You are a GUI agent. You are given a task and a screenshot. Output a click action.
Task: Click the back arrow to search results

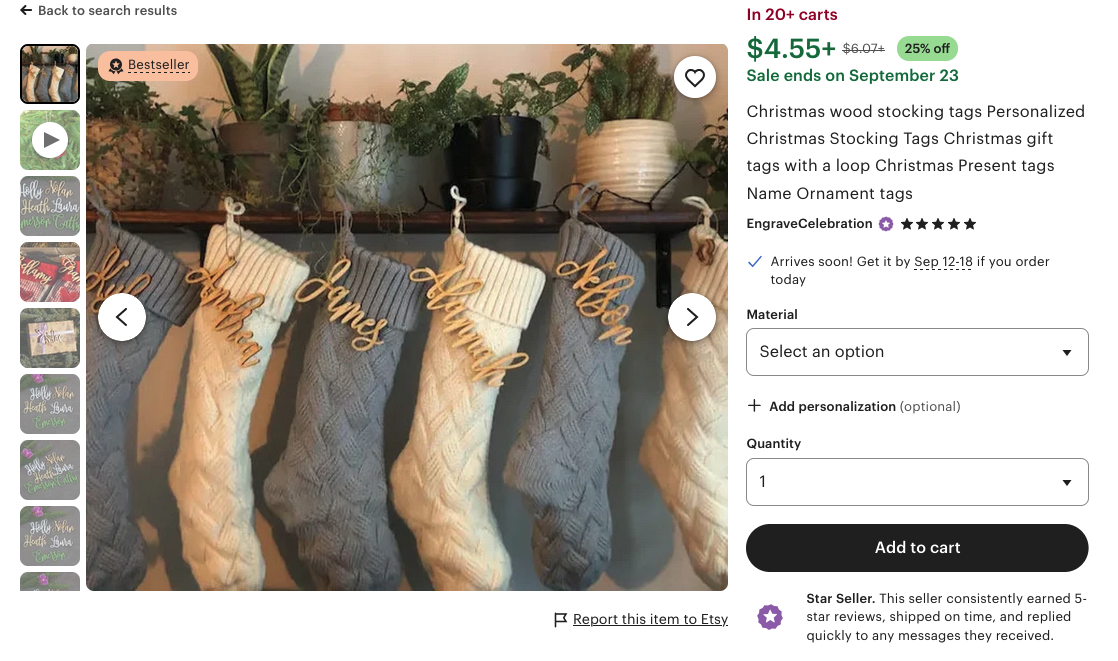pyautogui.click(x=27, y=10)
